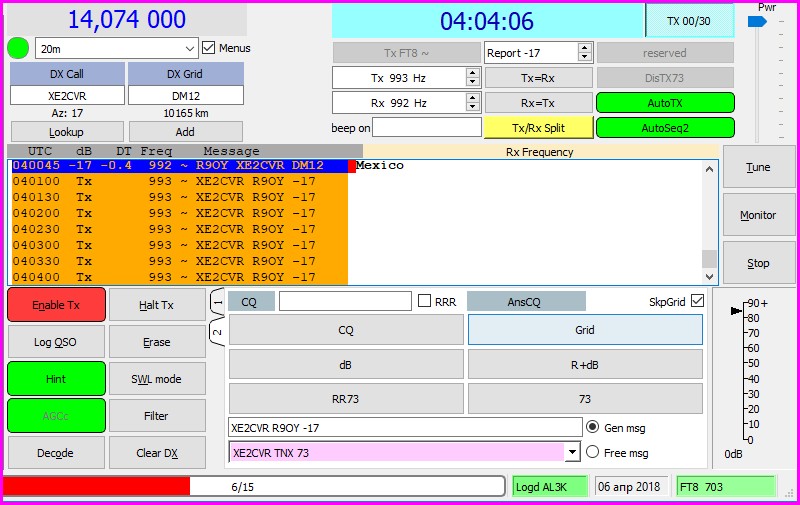
Task: Switch to message tab 1
Action: (217, 300)
